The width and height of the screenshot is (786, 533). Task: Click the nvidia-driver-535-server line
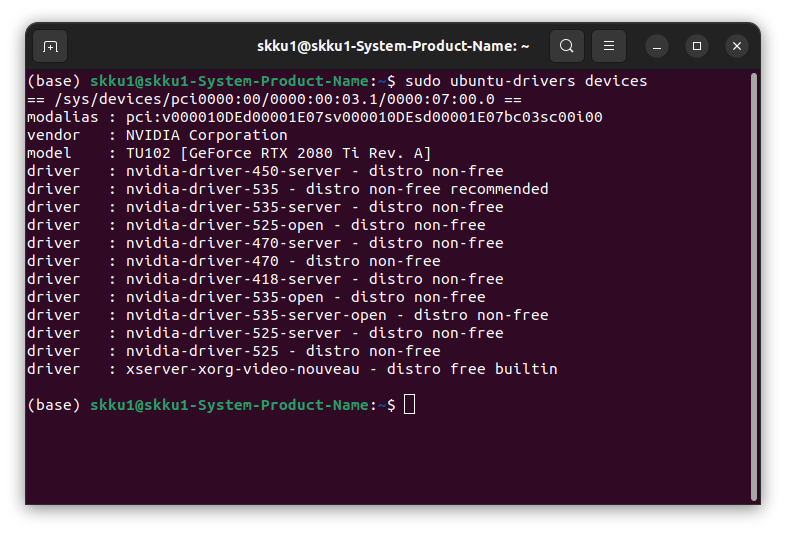265,207
